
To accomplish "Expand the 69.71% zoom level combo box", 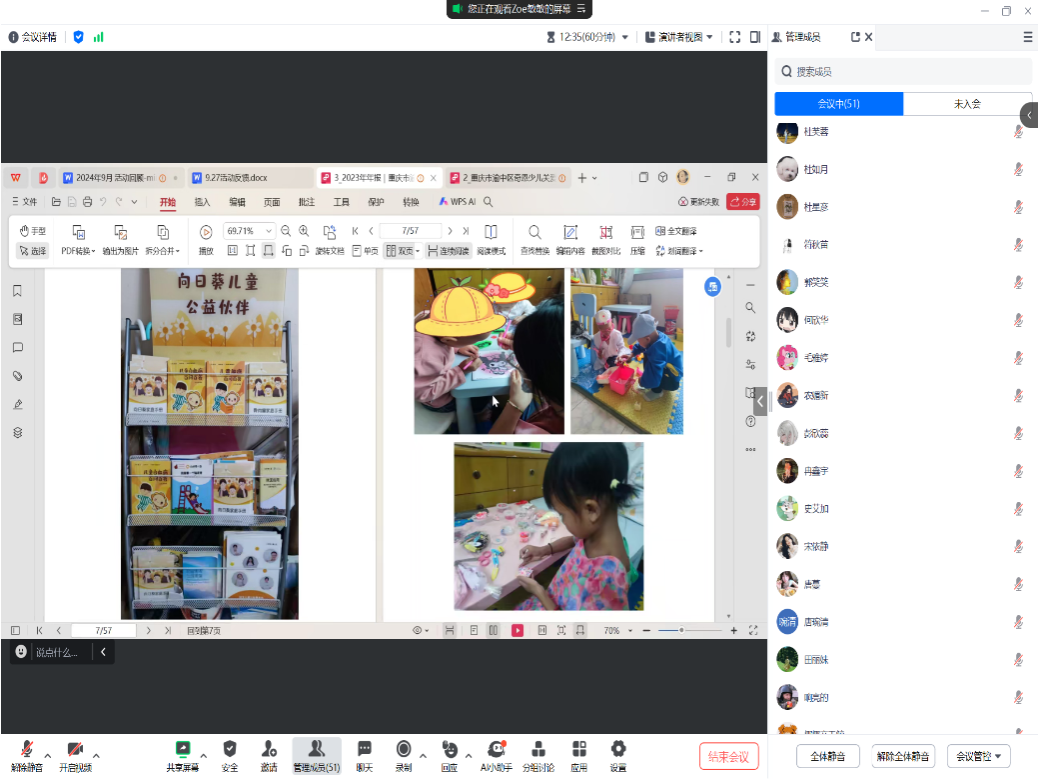I will click(268, 231).
